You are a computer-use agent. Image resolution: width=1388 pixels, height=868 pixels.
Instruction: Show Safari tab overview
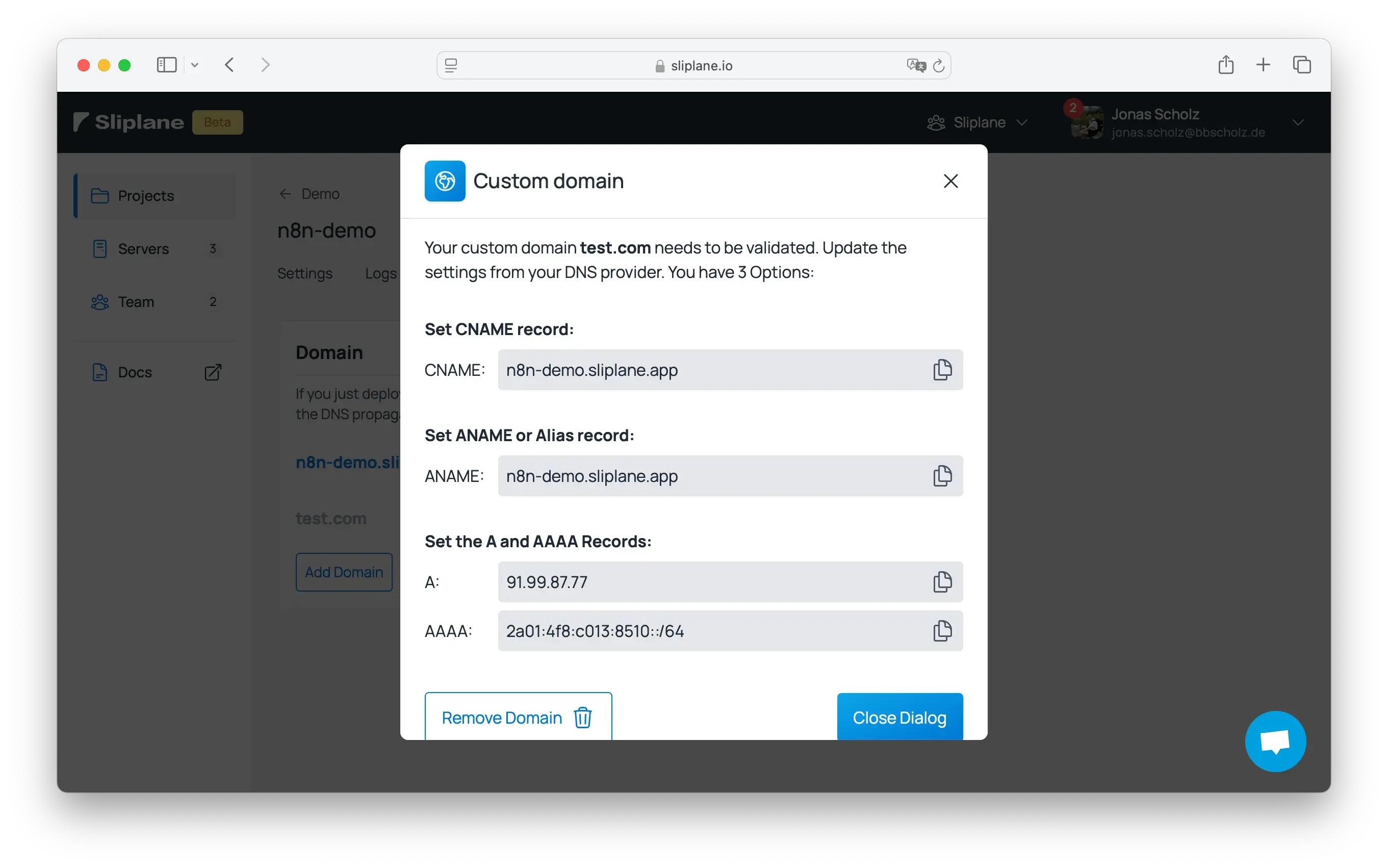coord(1301,65)
